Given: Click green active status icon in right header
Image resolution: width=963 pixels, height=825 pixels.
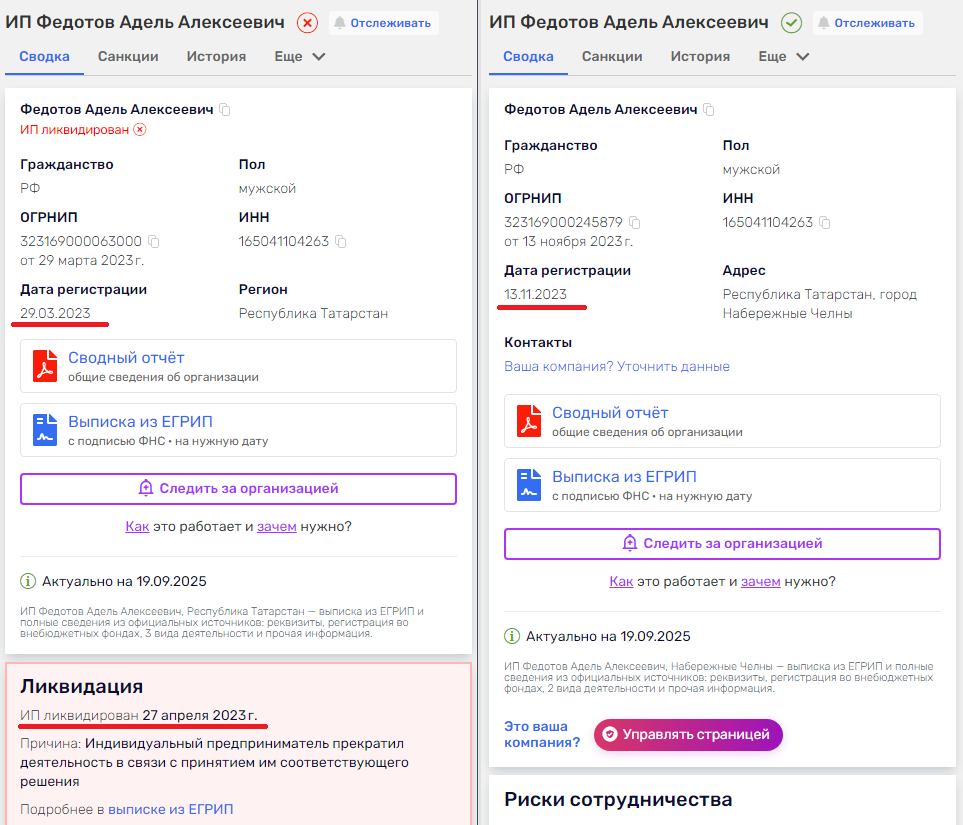Looking at the screenshot, I should coord(791,22).
